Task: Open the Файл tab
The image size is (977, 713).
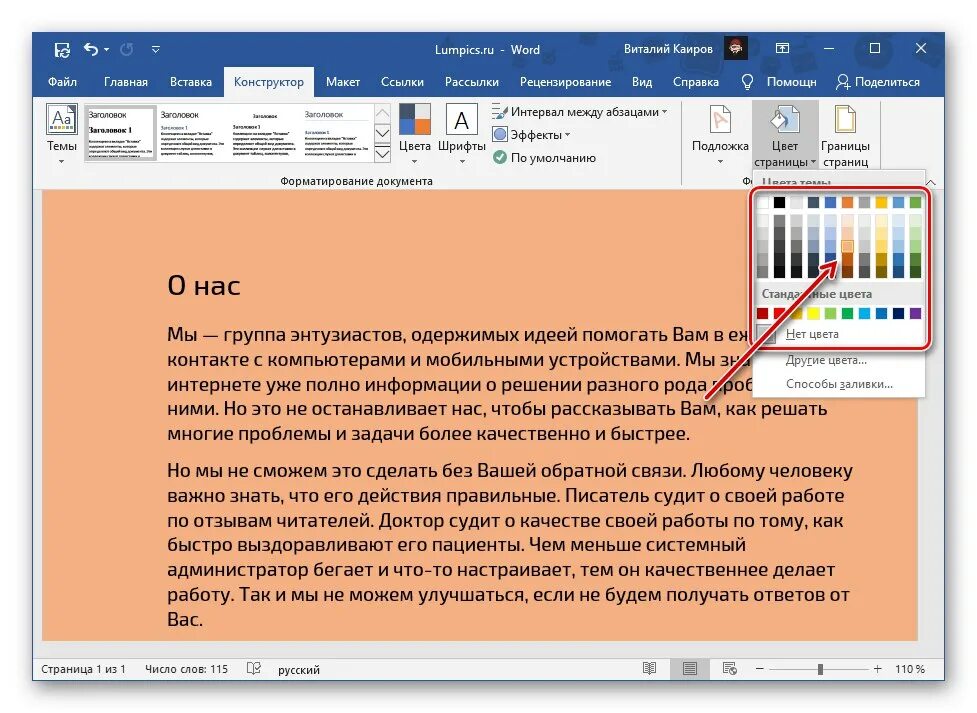Action: 62,82
